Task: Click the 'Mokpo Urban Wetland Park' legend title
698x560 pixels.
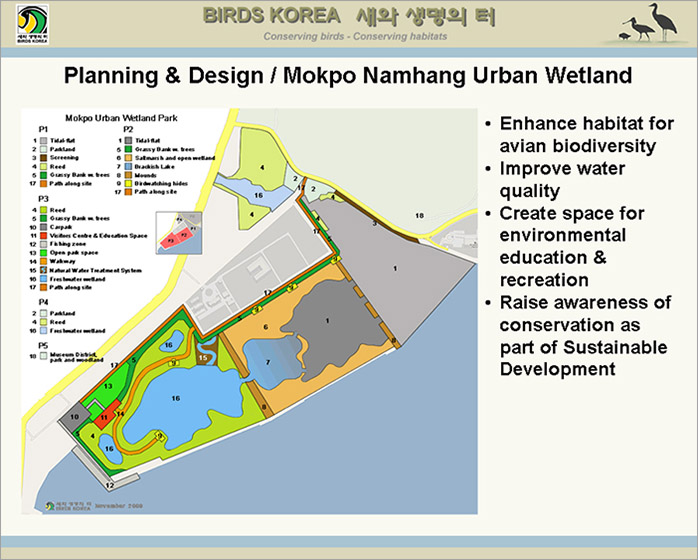Action: pos(121,118)
